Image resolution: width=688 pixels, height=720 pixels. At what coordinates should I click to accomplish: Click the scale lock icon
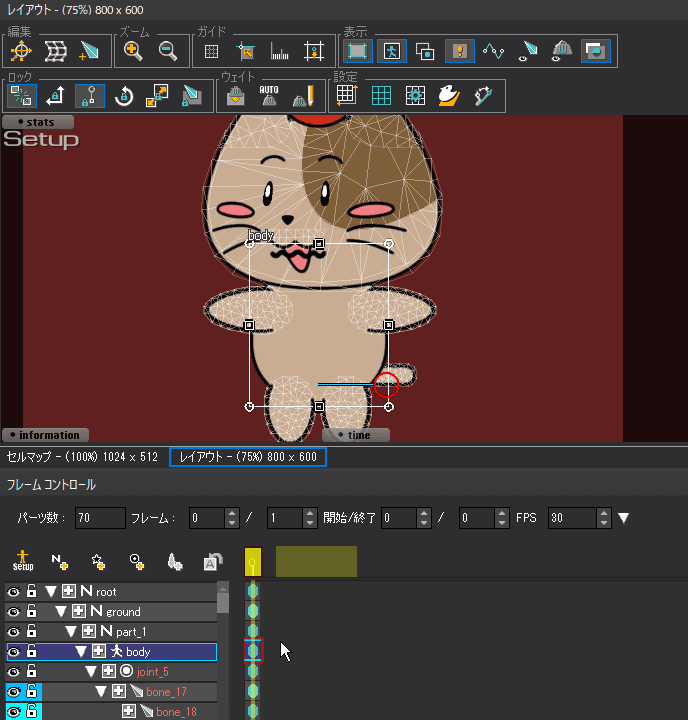[157, 96]
